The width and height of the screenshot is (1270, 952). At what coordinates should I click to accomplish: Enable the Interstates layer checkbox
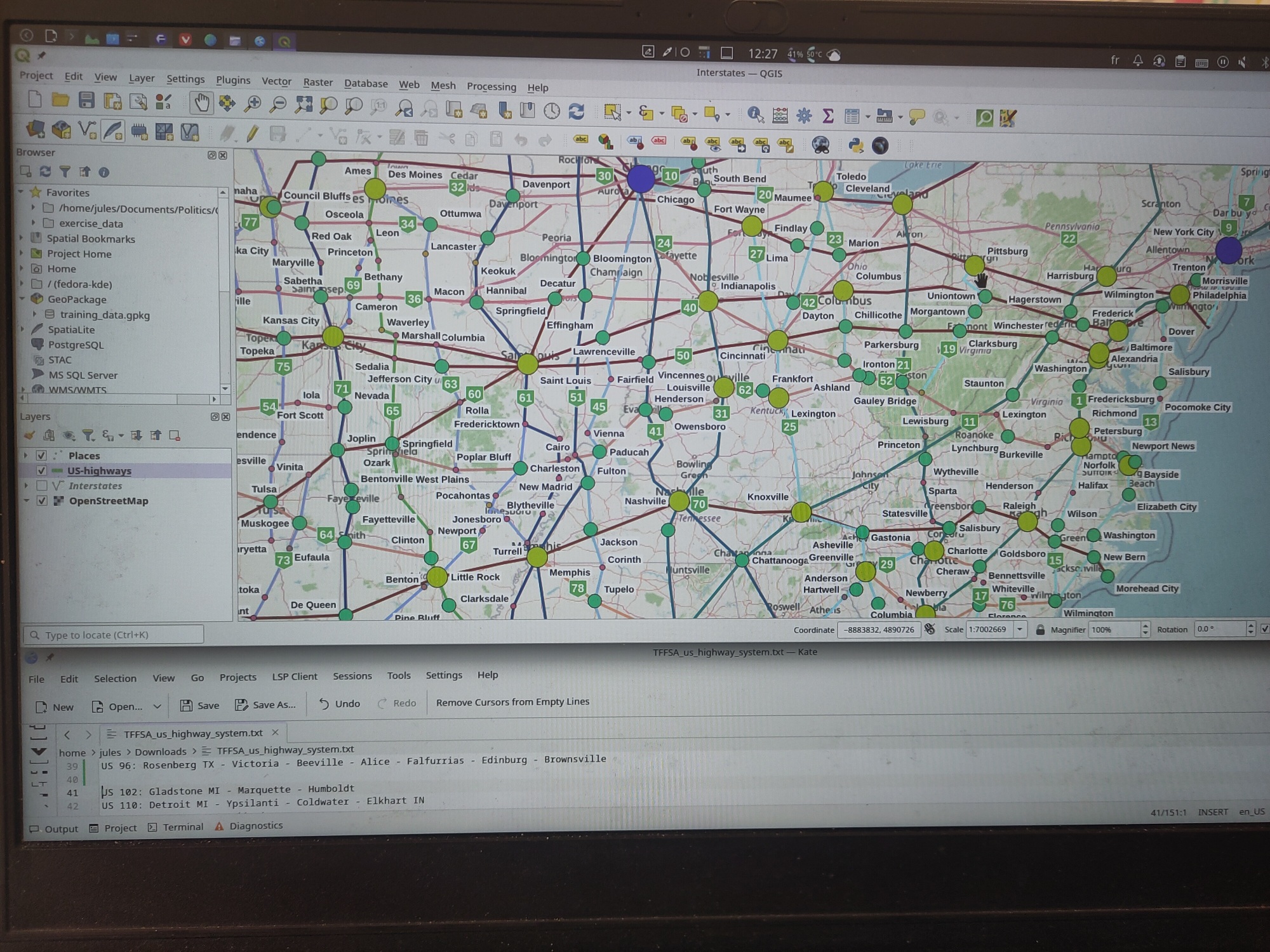coord(42,486)
